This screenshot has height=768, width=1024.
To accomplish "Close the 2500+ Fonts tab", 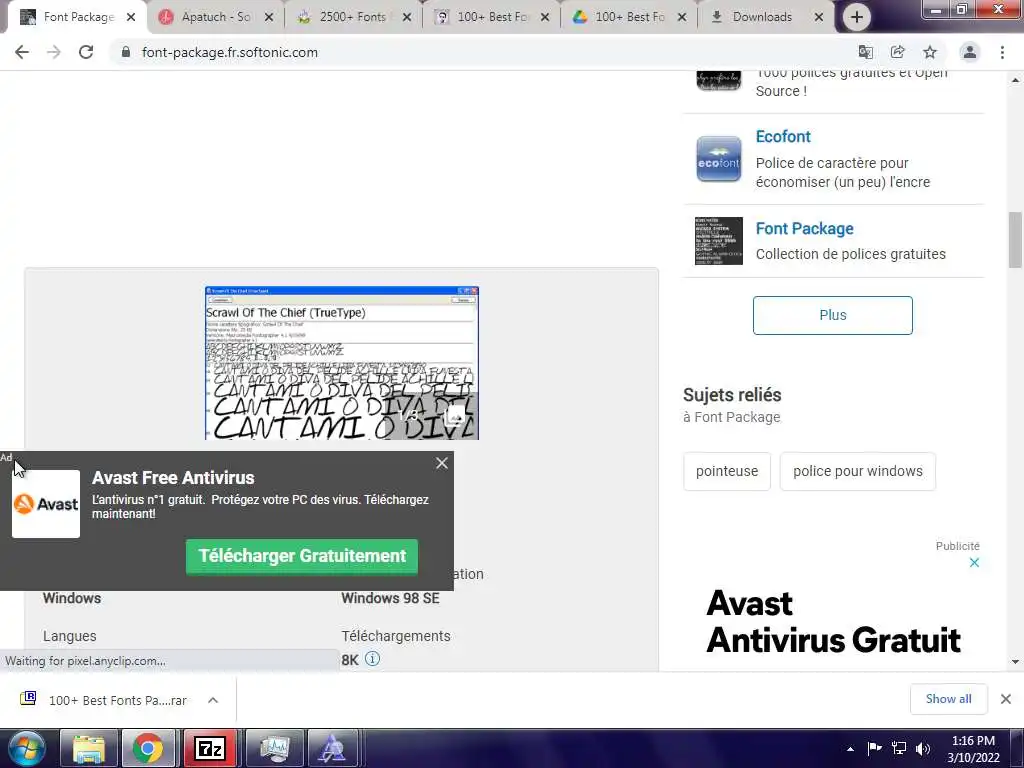I will (407, 17).
